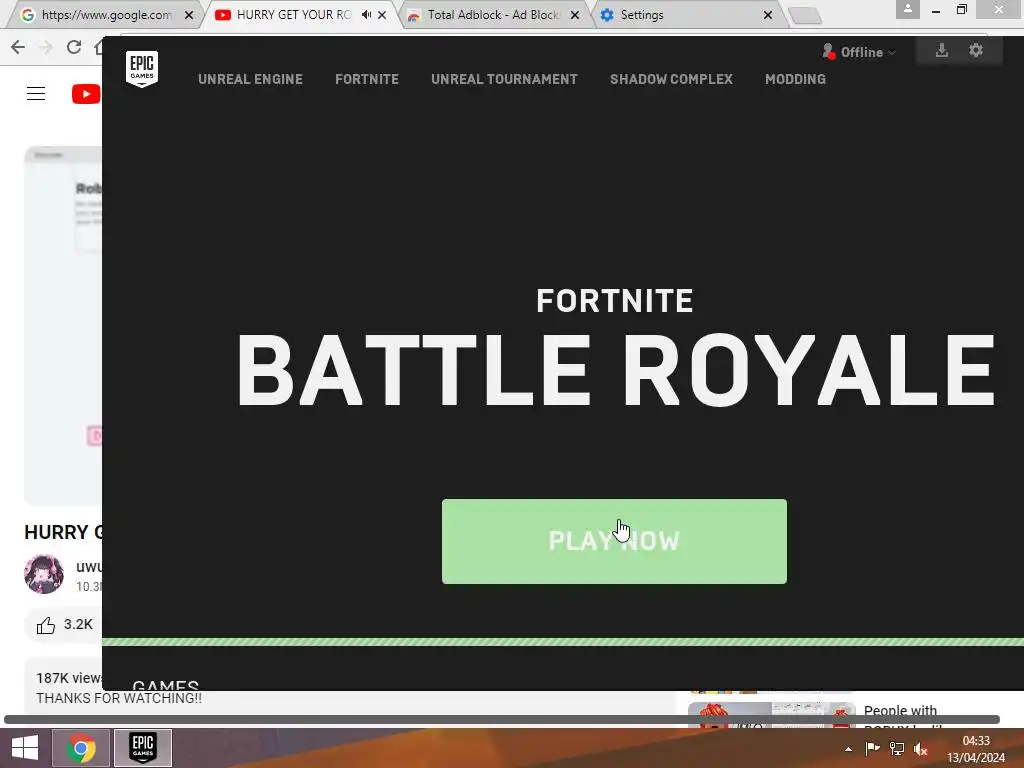The width and height of the screenshot is (1024, 768).
Task: Open the suggested video thumbnail with Robux
Action: pyautogui.click(x=771, y=715)
